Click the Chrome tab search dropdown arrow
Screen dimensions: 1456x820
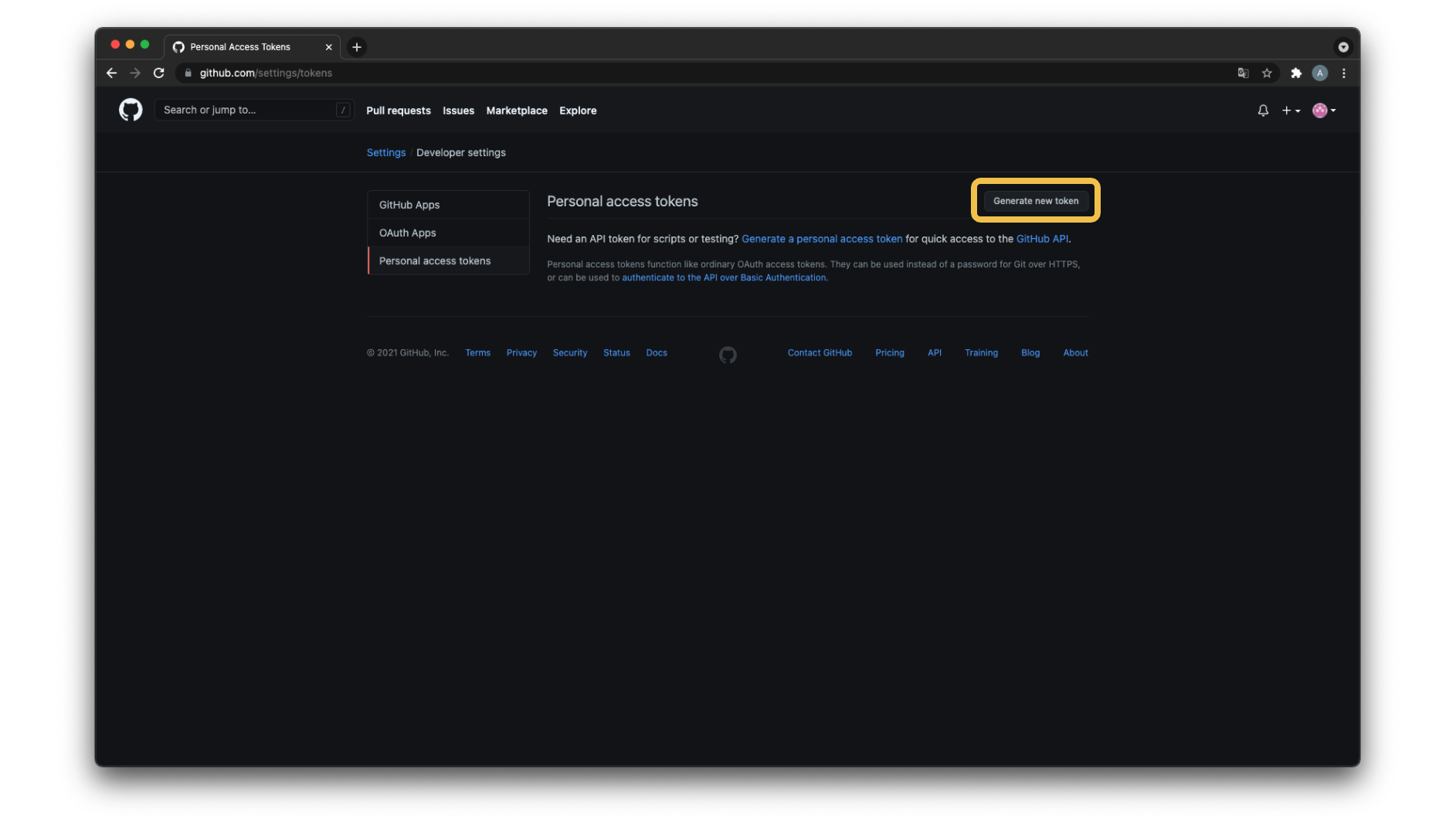coord(1343,47)
